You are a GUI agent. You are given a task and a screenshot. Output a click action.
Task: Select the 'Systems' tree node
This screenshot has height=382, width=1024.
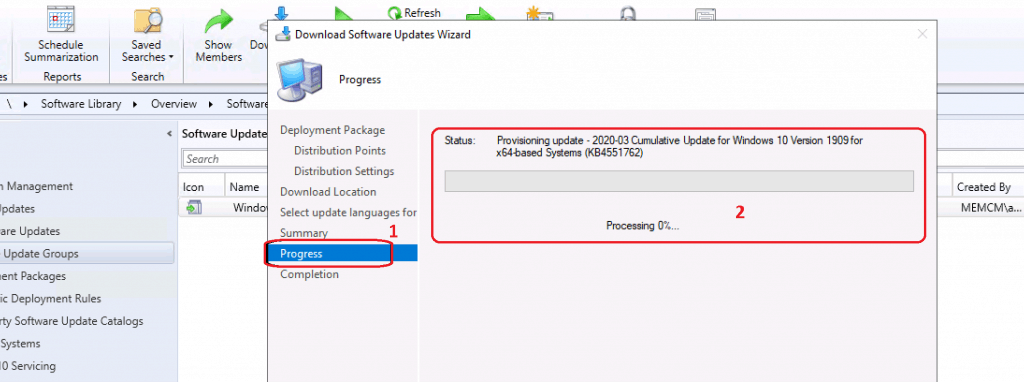coord(20,343)
